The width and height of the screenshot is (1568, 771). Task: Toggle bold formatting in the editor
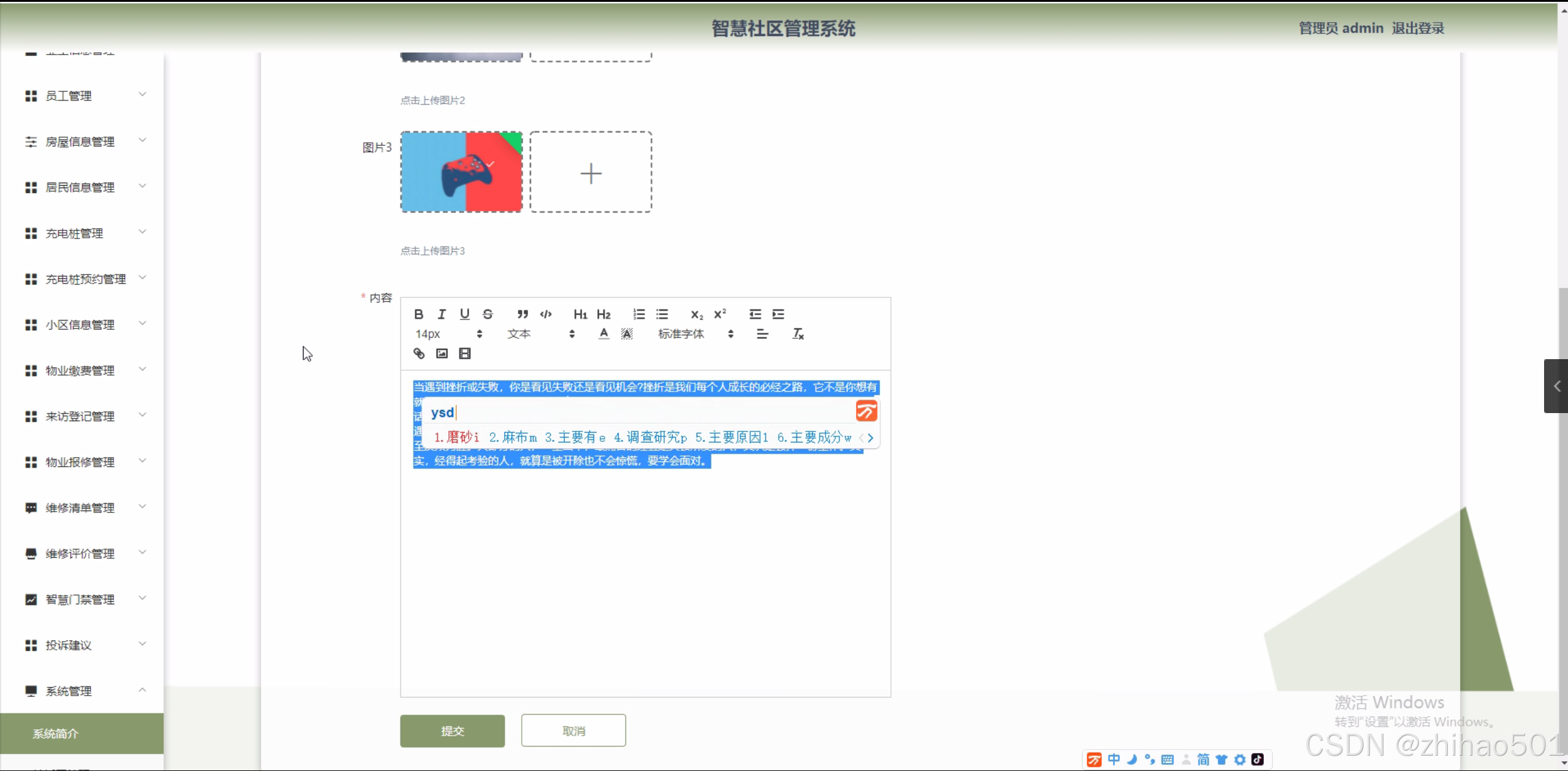[419, 314]
